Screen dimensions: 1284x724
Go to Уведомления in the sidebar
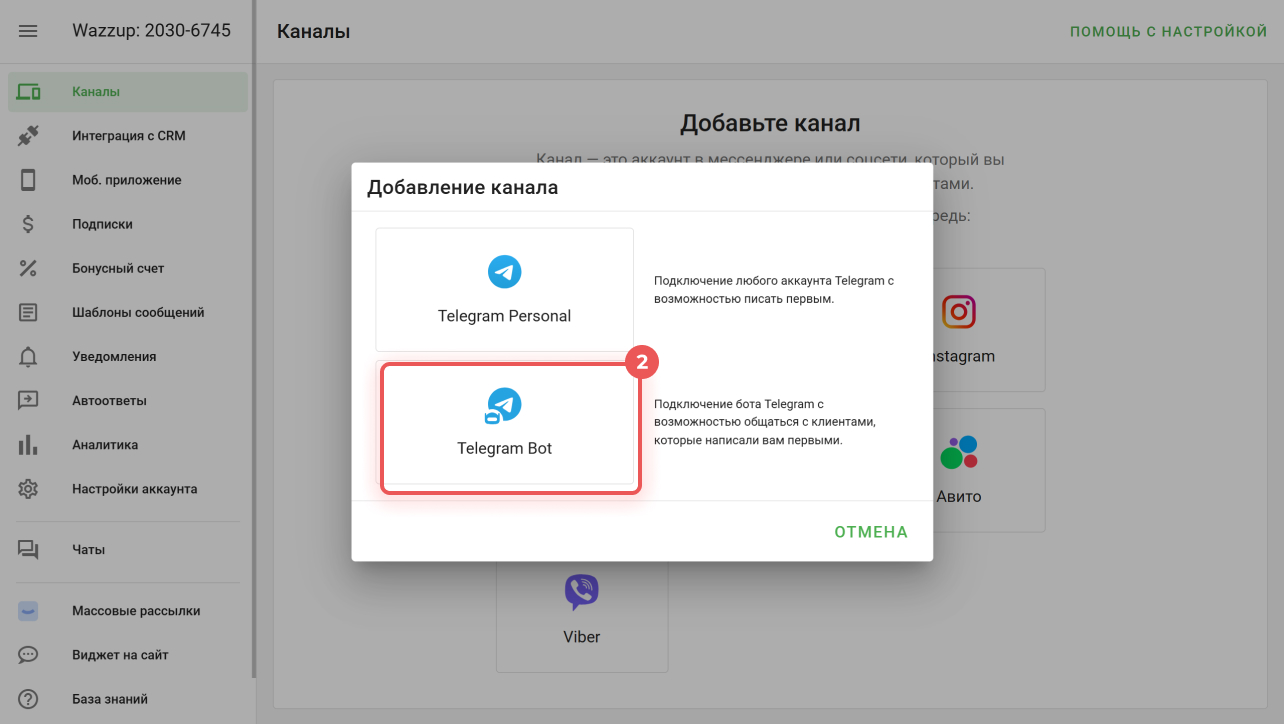[x=128, y=357]
